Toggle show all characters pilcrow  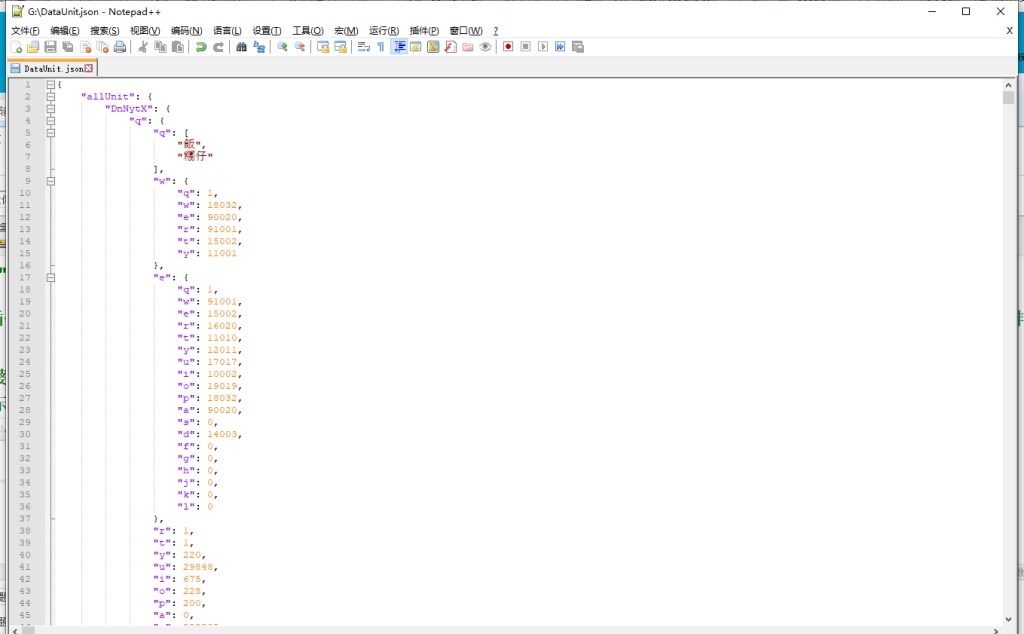pyautogui.click(x=381, y=47)
